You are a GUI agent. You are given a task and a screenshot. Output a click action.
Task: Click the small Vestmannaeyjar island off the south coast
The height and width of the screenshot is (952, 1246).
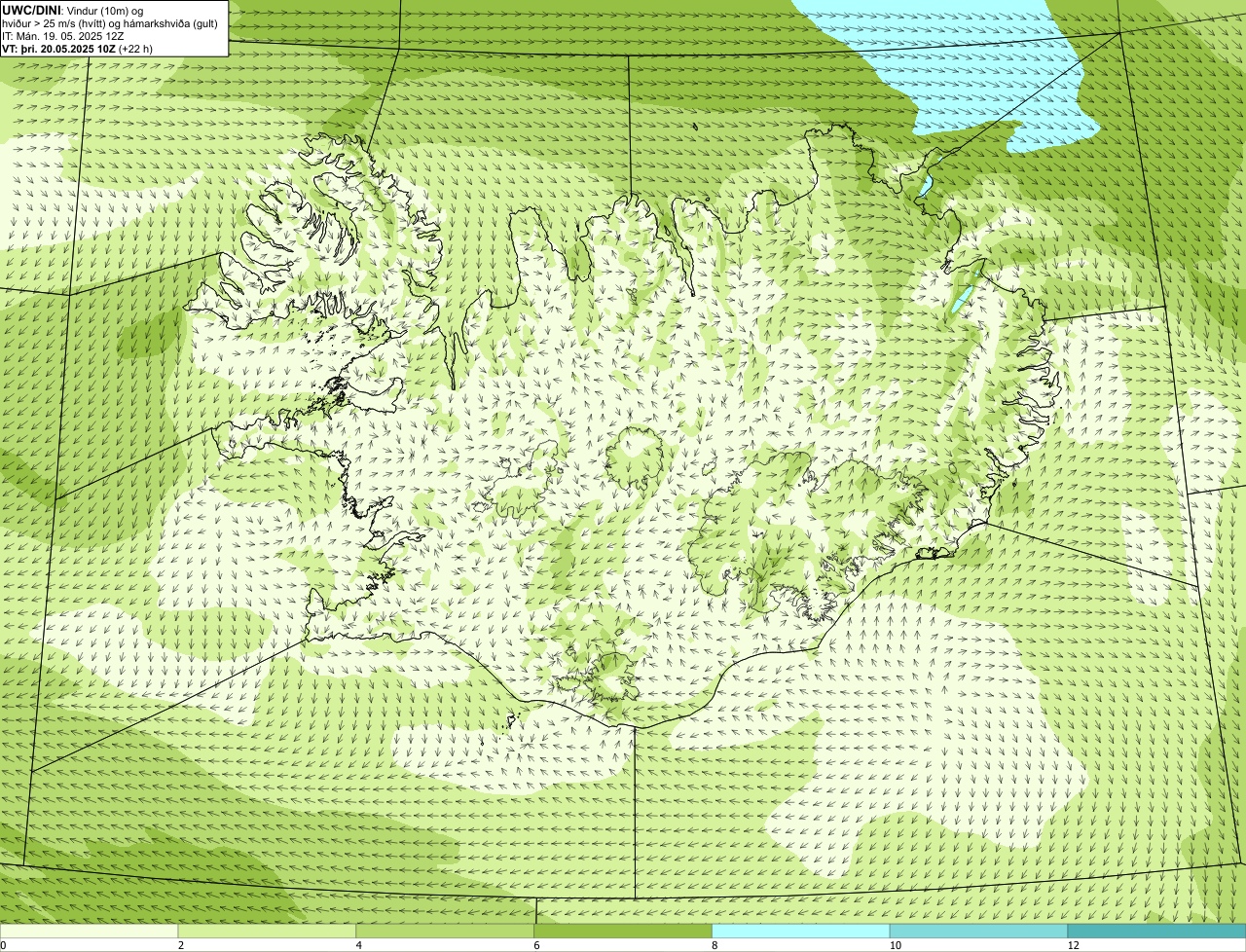(x=510, y=721)
